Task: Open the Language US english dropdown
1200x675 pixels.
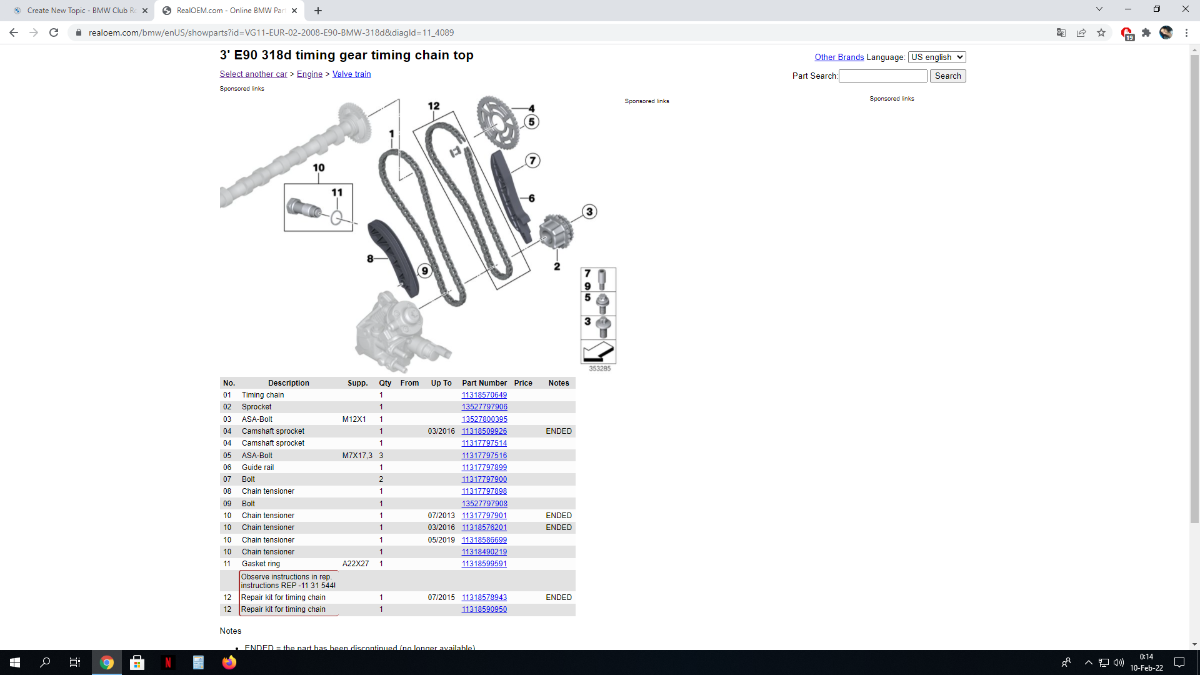Action: [x=937, y=57]
